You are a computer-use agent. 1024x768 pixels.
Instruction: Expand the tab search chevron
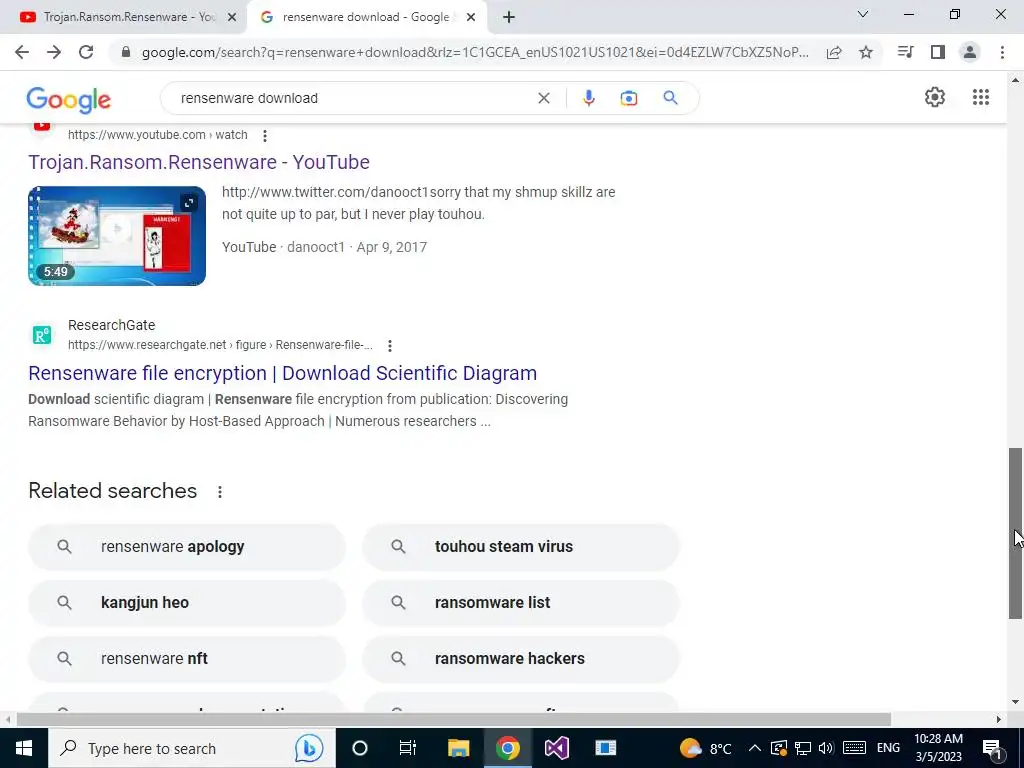(862, 14)
